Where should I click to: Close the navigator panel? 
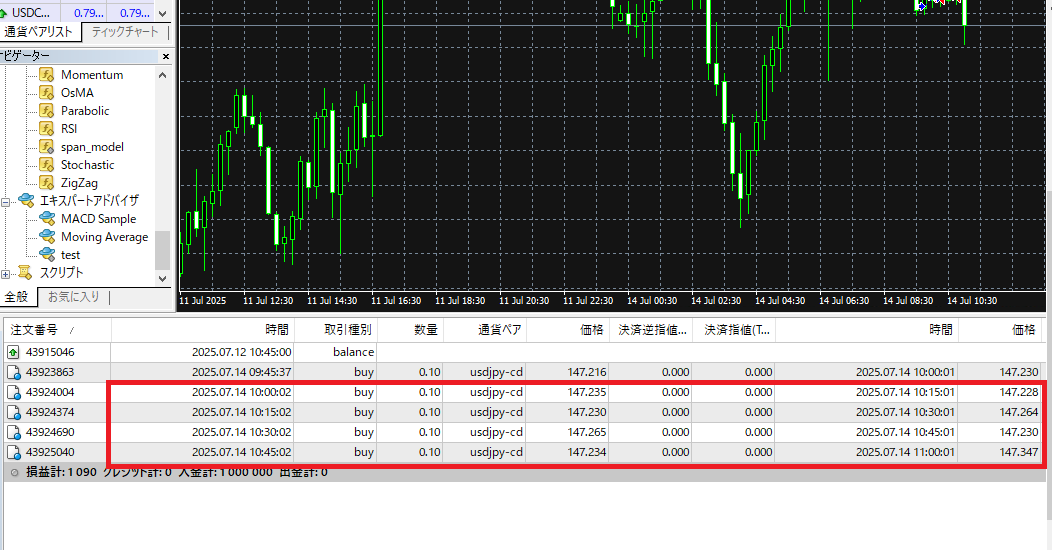click(165, 56)
